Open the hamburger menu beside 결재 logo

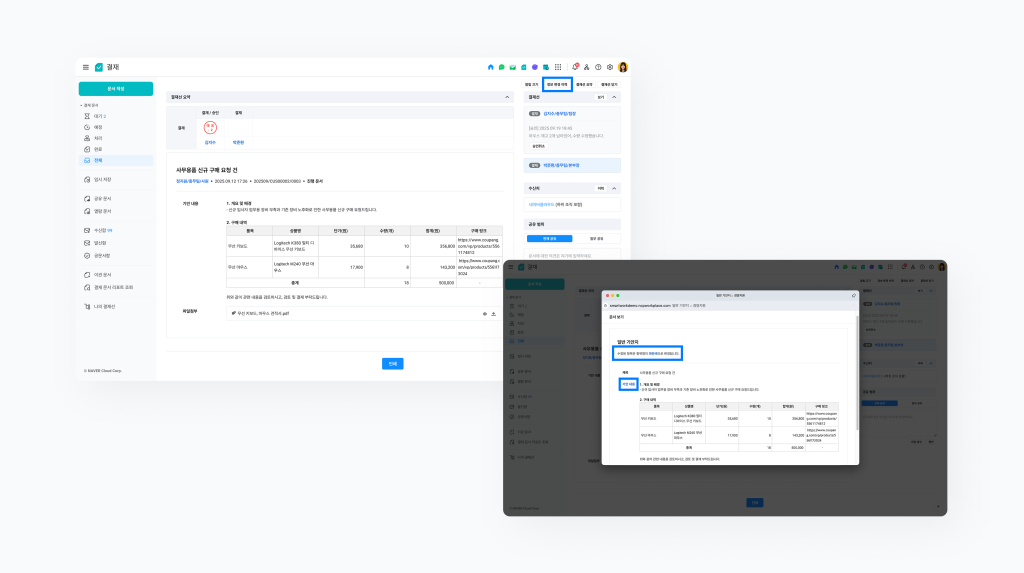tap(86, 67)
